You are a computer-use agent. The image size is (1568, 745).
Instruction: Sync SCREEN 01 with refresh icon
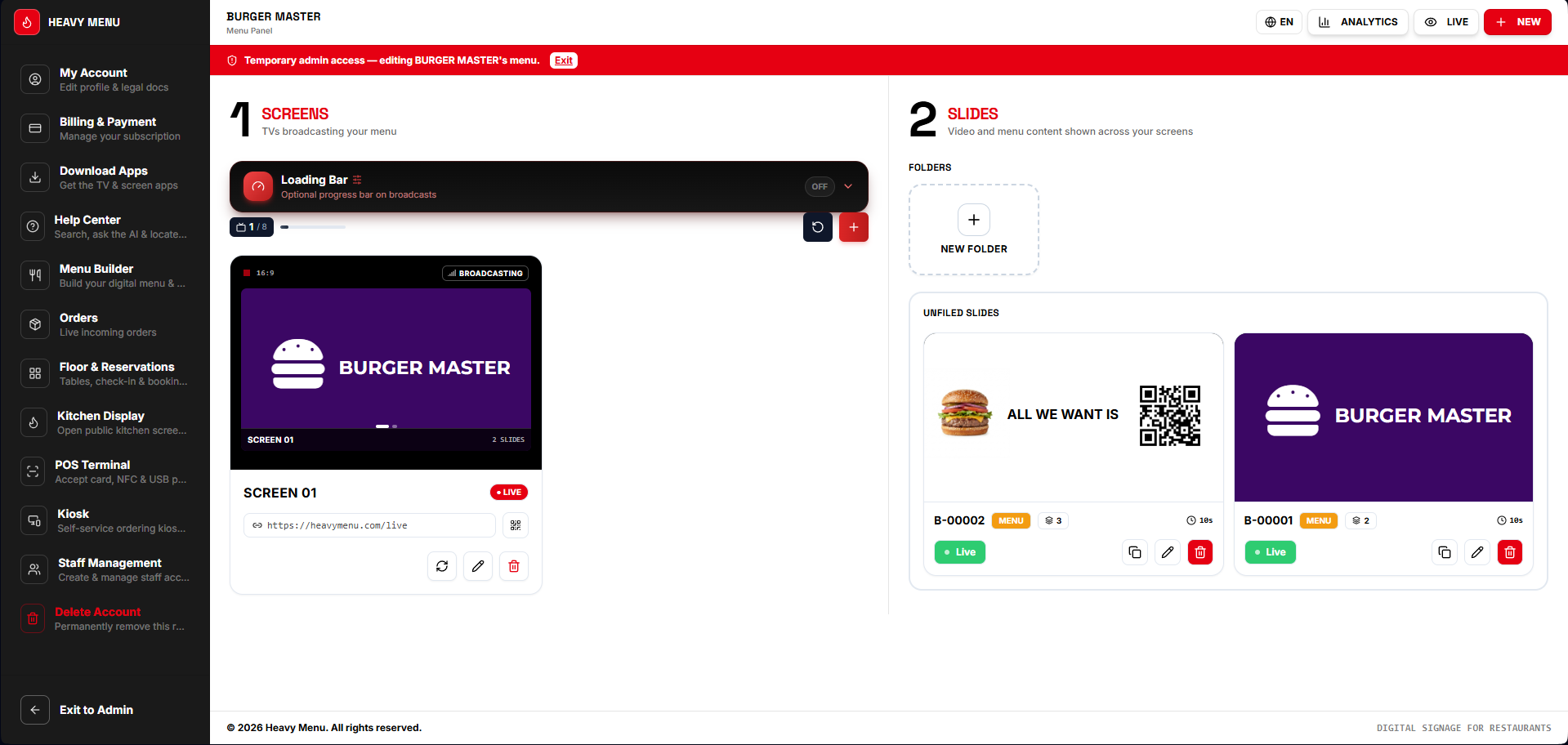click(442, 566)
